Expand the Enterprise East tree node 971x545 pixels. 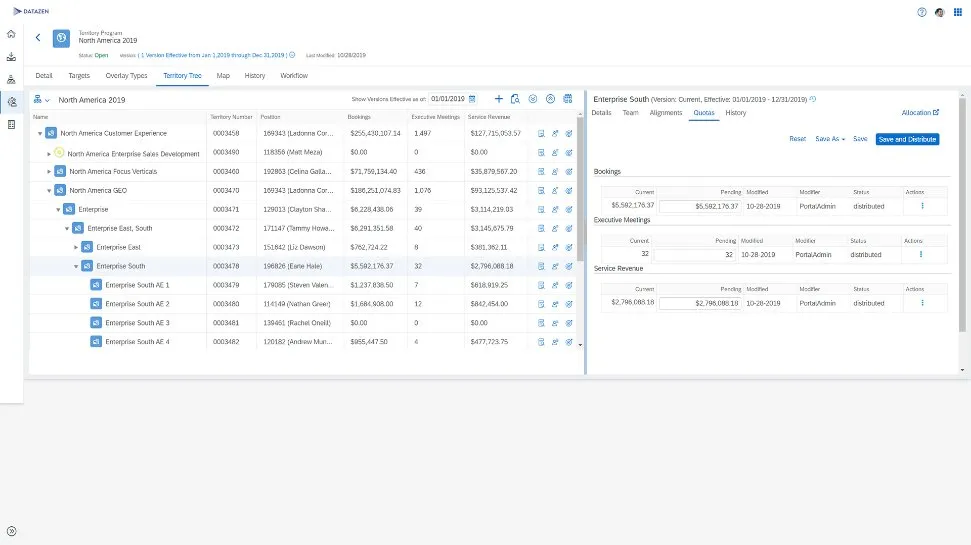77,247
